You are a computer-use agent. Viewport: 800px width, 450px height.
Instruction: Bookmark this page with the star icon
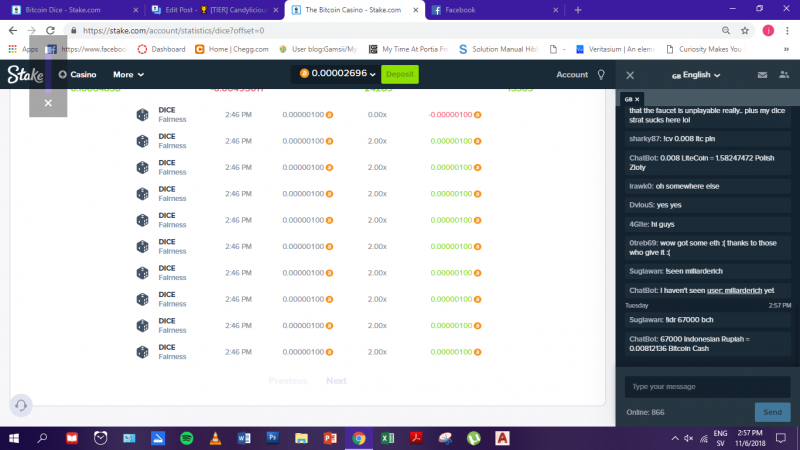pyautogui.click(x=745, y=31)
